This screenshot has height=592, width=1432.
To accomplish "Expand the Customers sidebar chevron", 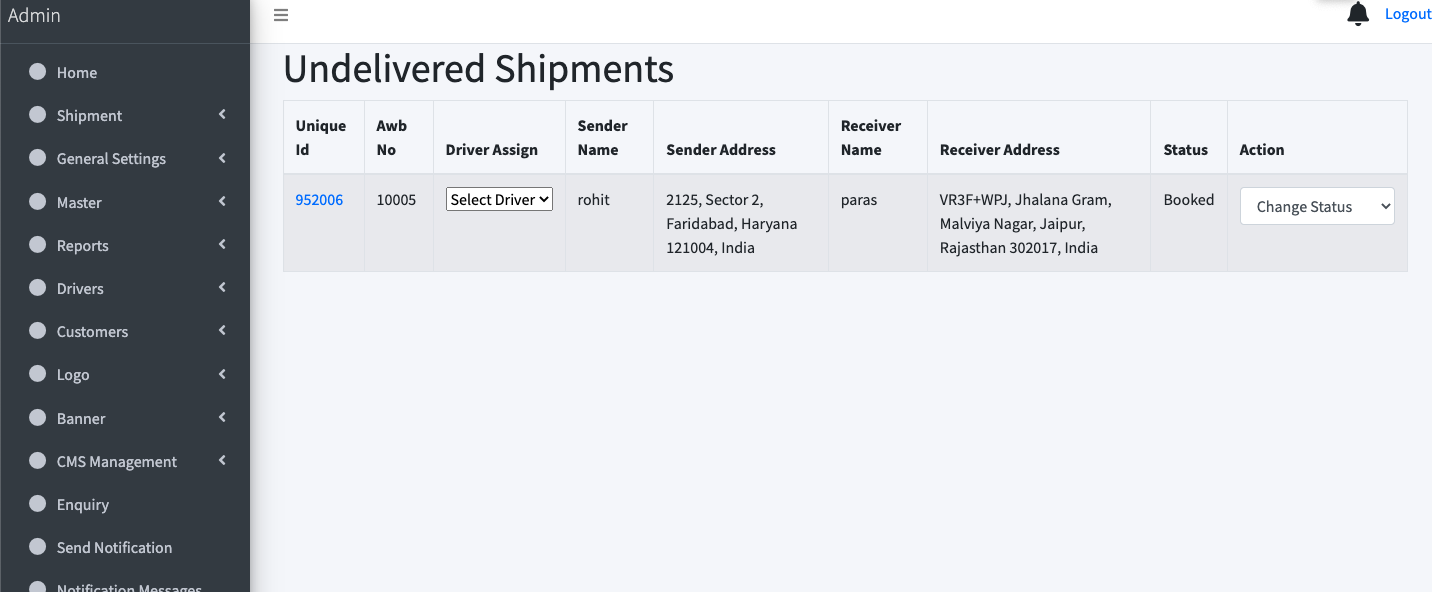I will tap(221, 331).
